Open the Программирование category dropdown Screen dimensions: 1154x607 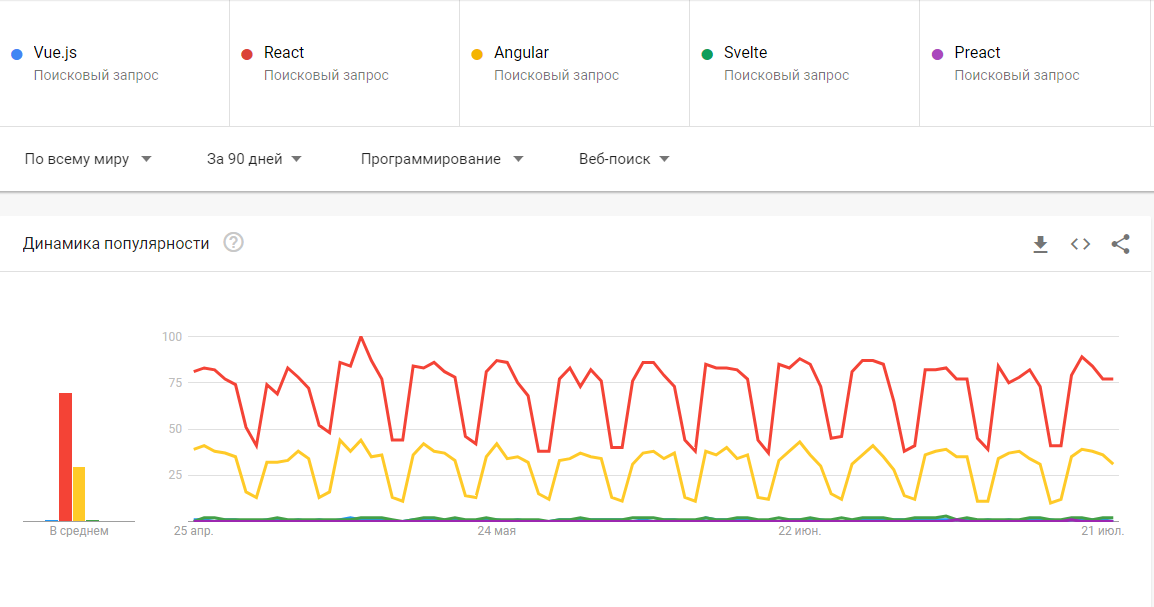442,159
